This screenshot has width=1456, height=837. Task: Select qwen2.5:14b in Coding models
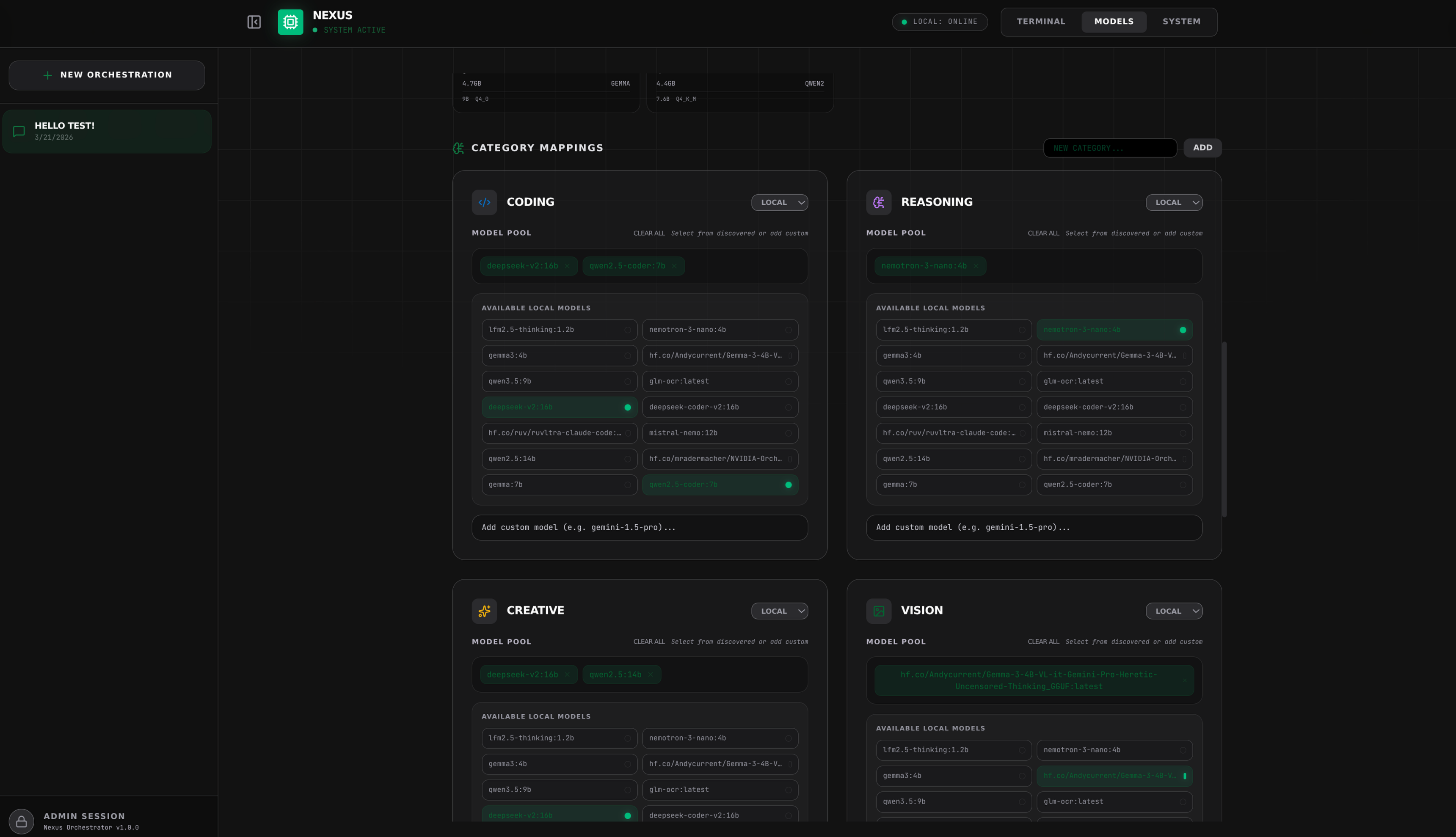tap(559, 459)
